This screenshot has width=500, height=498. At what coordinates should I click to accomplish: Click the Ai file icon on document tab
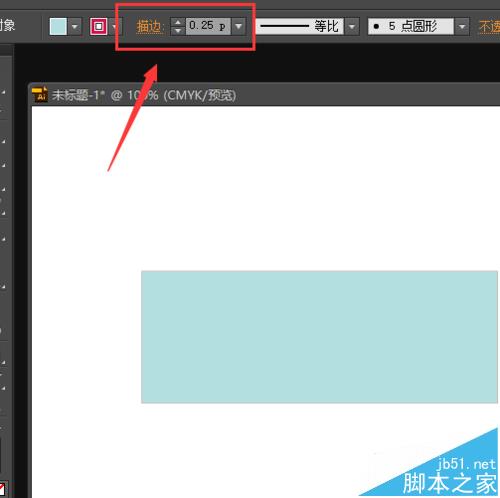coord(40,95)
